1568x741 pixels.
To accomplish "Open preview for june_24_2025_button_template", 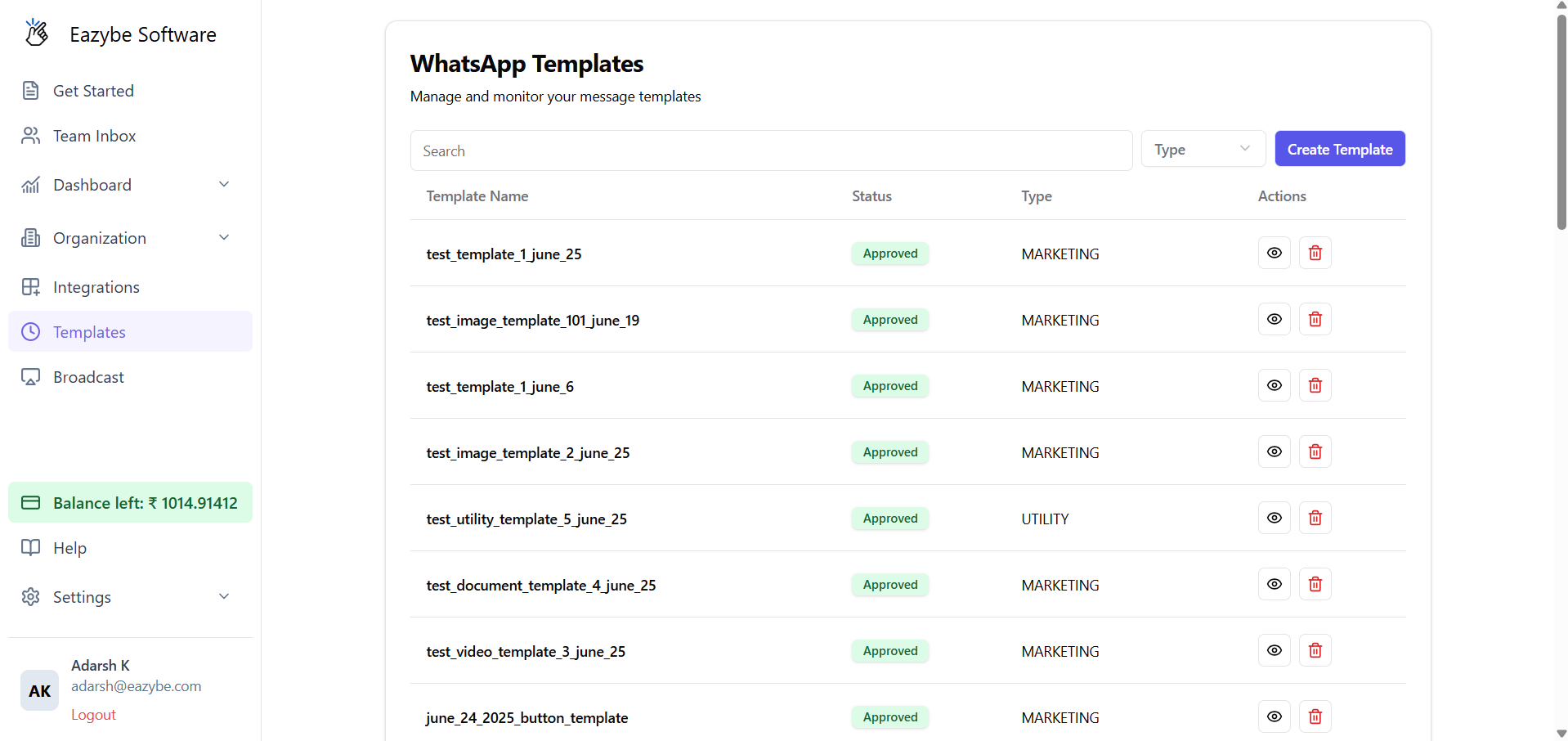I will click(1274, 716).
